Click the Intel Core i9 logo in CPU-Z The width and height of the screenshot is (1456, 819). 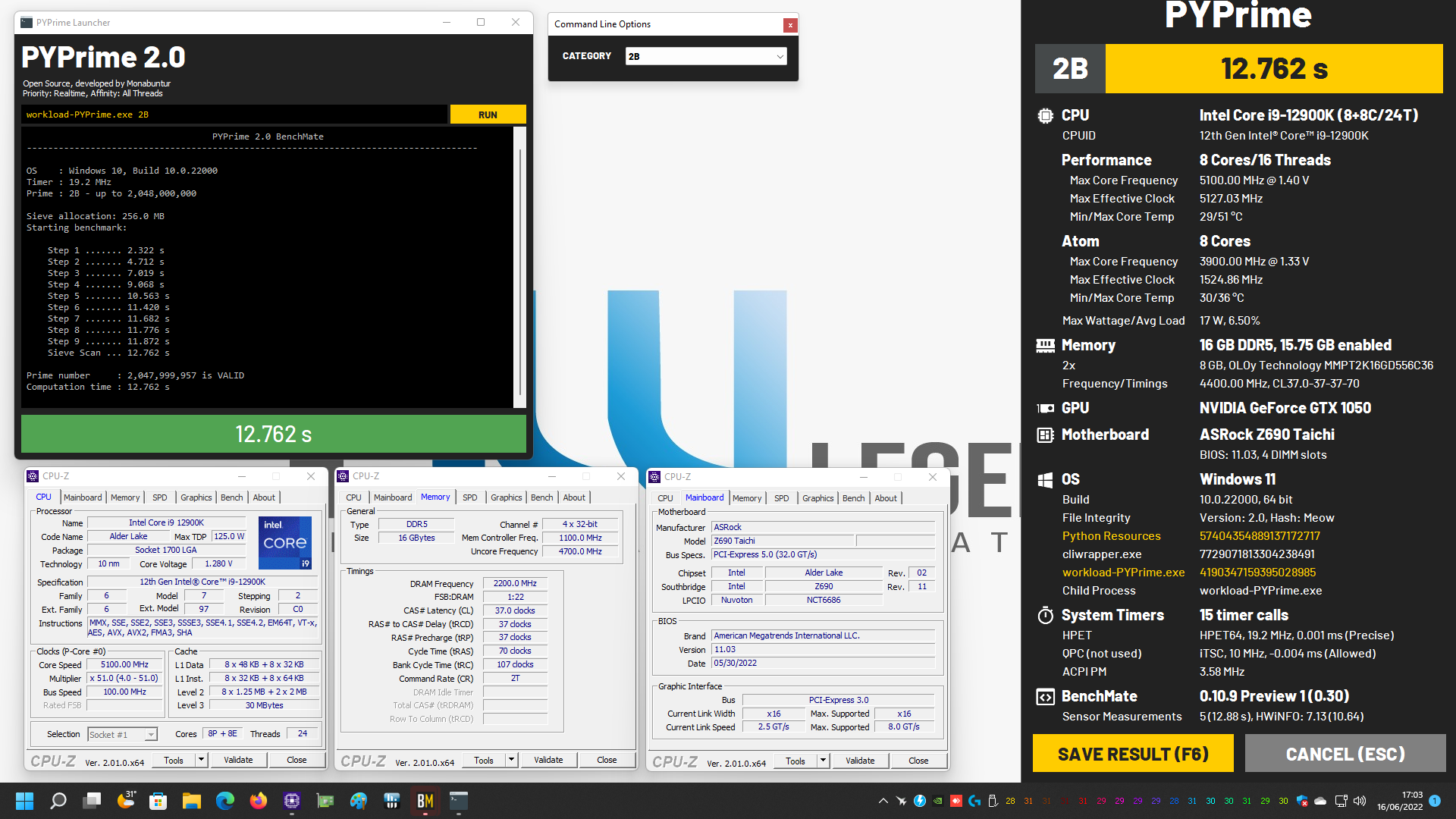coord(285,543)
